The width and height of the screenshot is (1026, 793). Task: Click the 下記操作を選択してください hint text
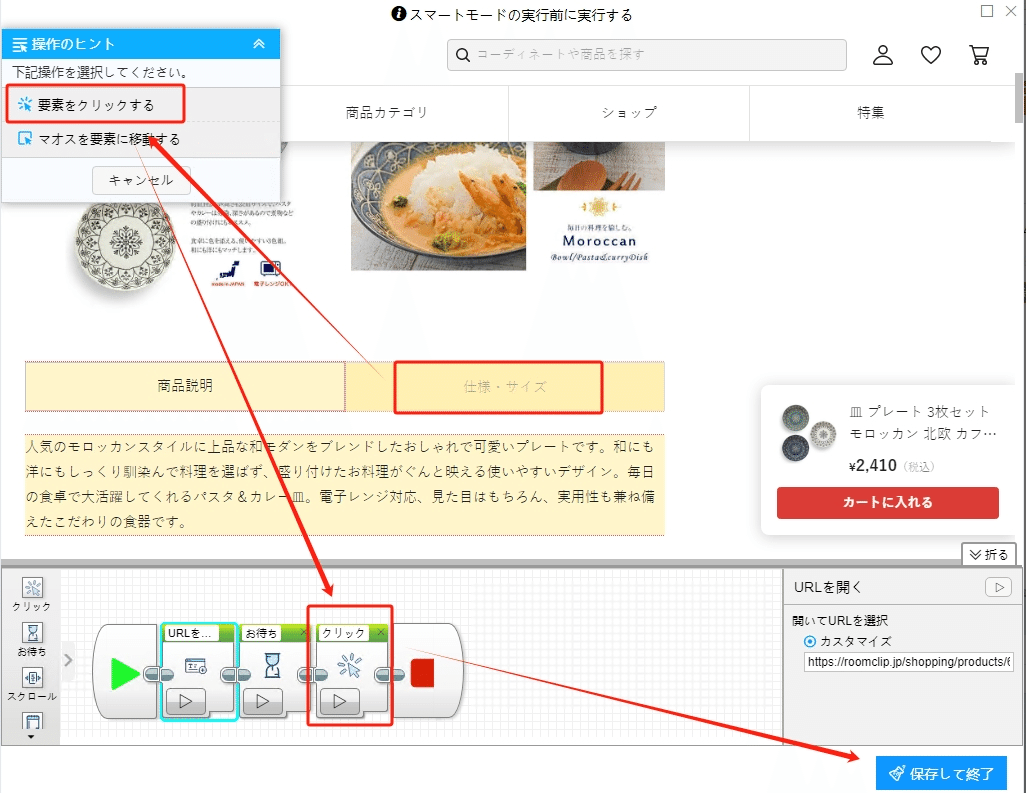tap(100, 72)
